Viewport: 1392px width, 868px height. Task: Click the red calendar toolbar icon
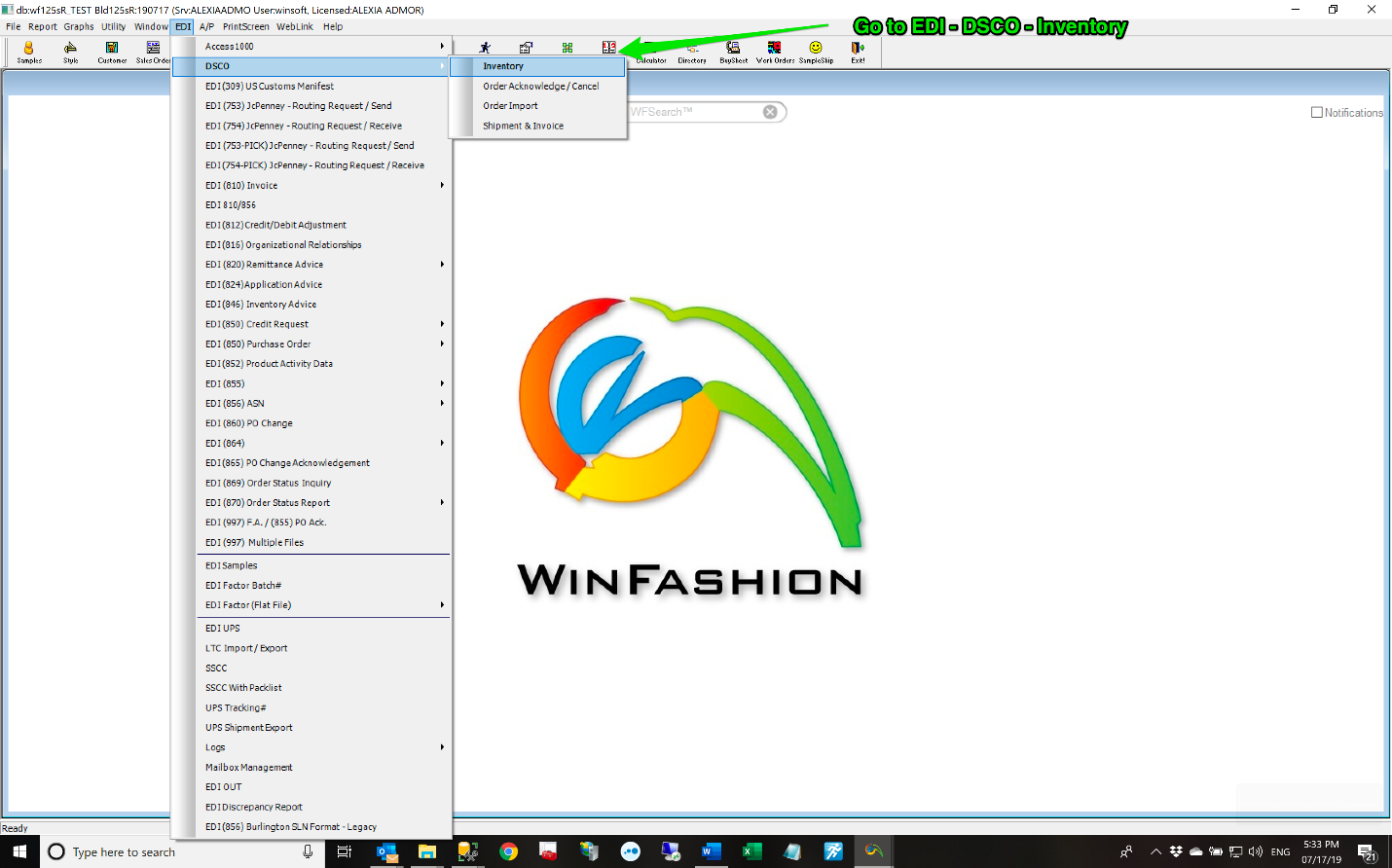(609, 48)
